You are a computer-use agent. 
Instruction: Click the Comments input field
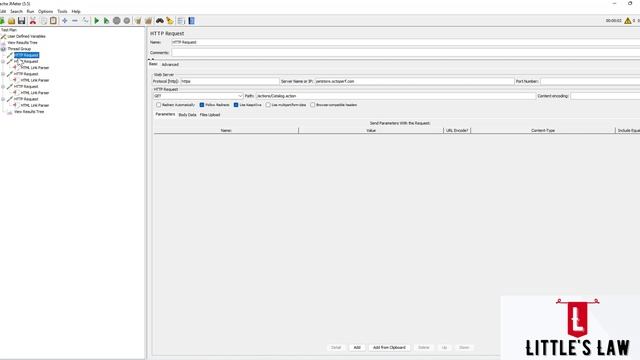click(x=406, y=53)
